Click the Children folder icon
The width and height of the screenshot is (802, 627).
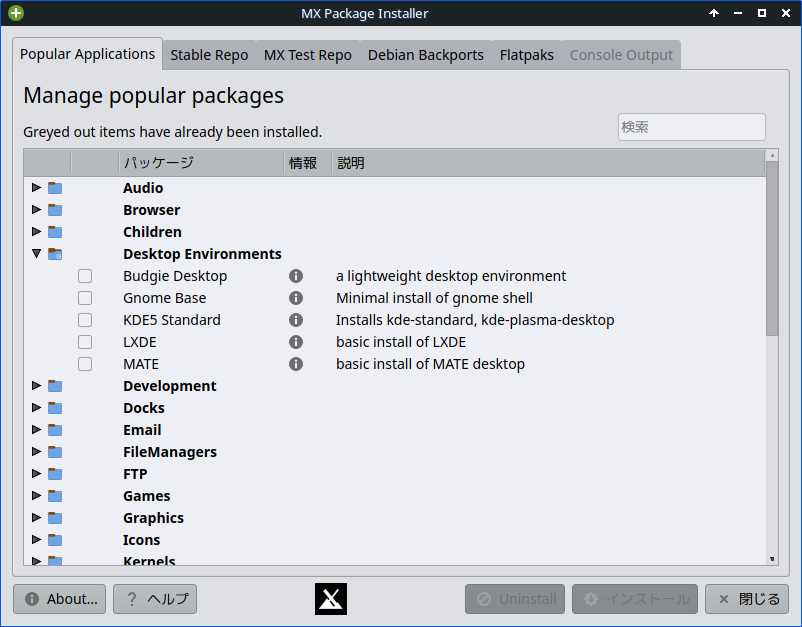click(55, 232)
